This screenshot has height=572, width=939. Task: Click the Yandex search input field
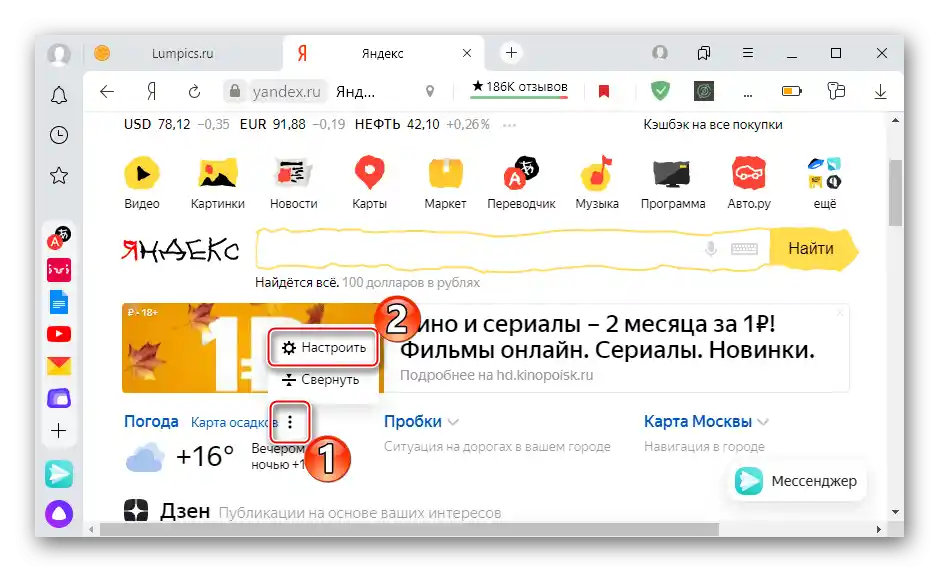pyautogui.click(x=479, y=249)
